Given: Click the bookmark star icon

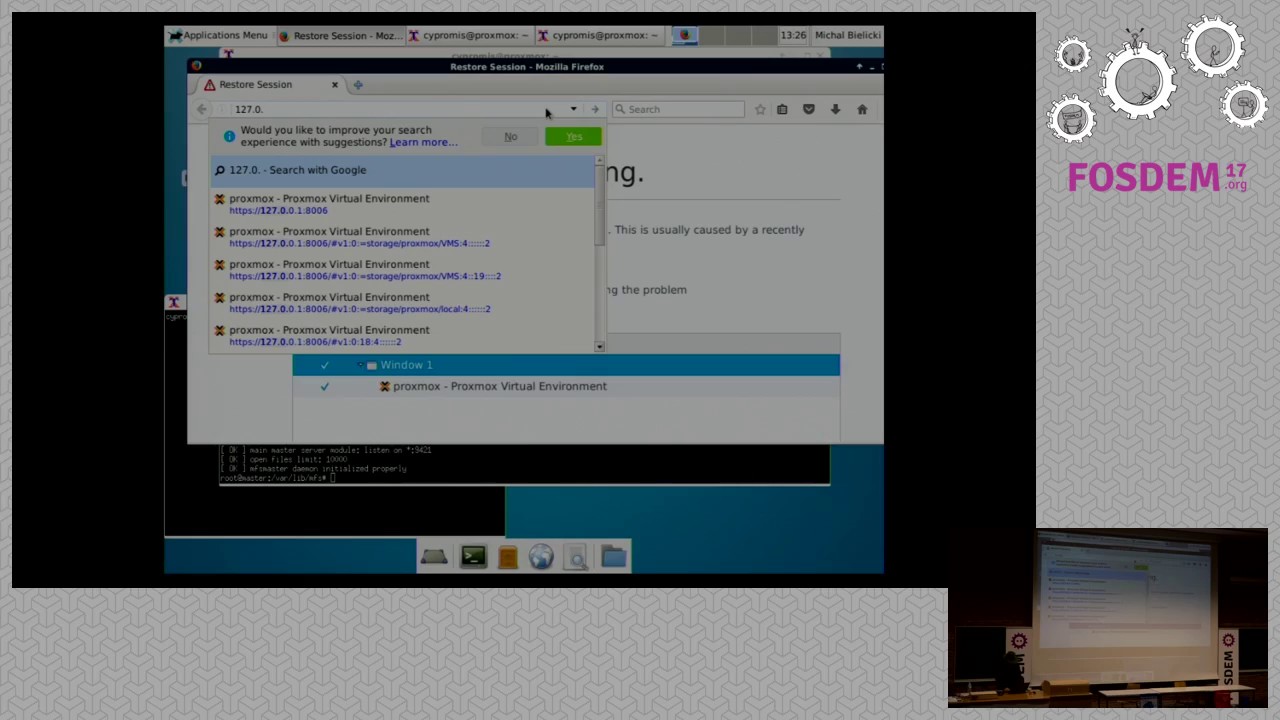Looking at the screenshot, I should tap(760, 109).
